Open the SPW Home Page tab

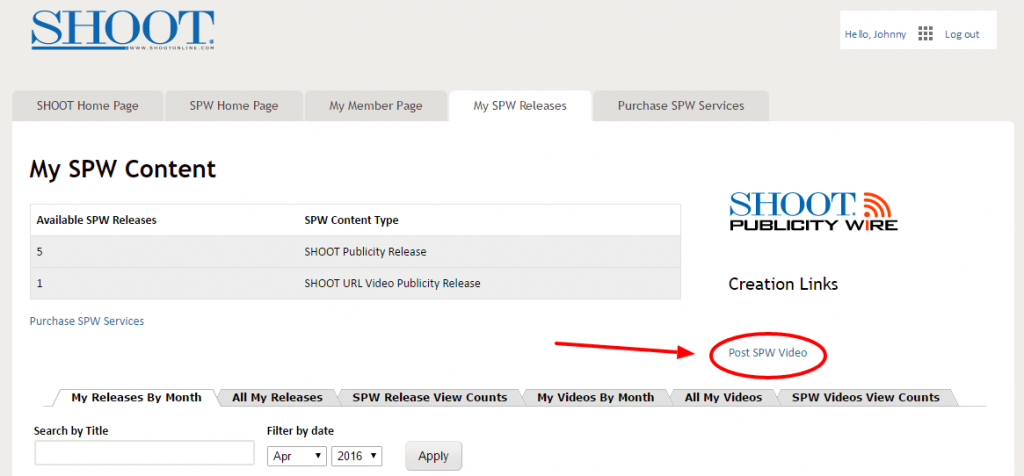(x=234, y=106)
